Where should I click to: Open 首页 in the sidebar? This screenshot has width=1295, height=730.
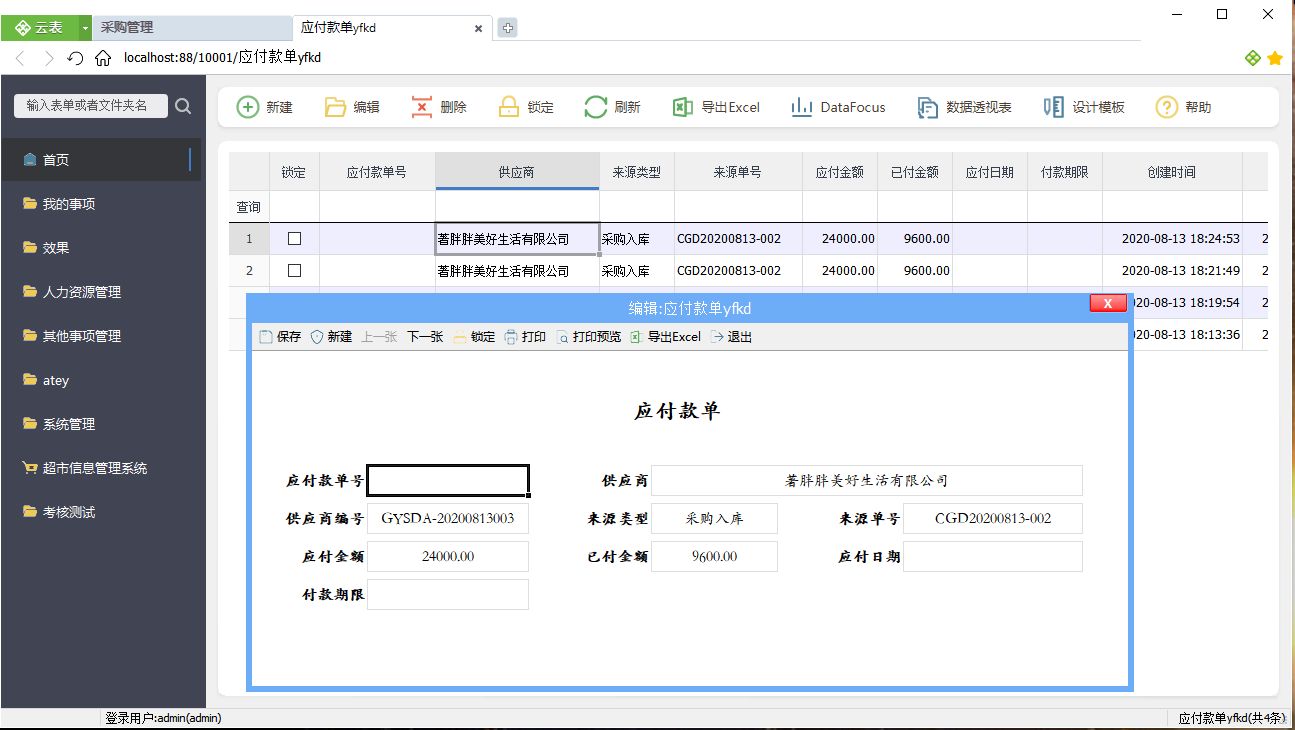(x=100, y=160)
